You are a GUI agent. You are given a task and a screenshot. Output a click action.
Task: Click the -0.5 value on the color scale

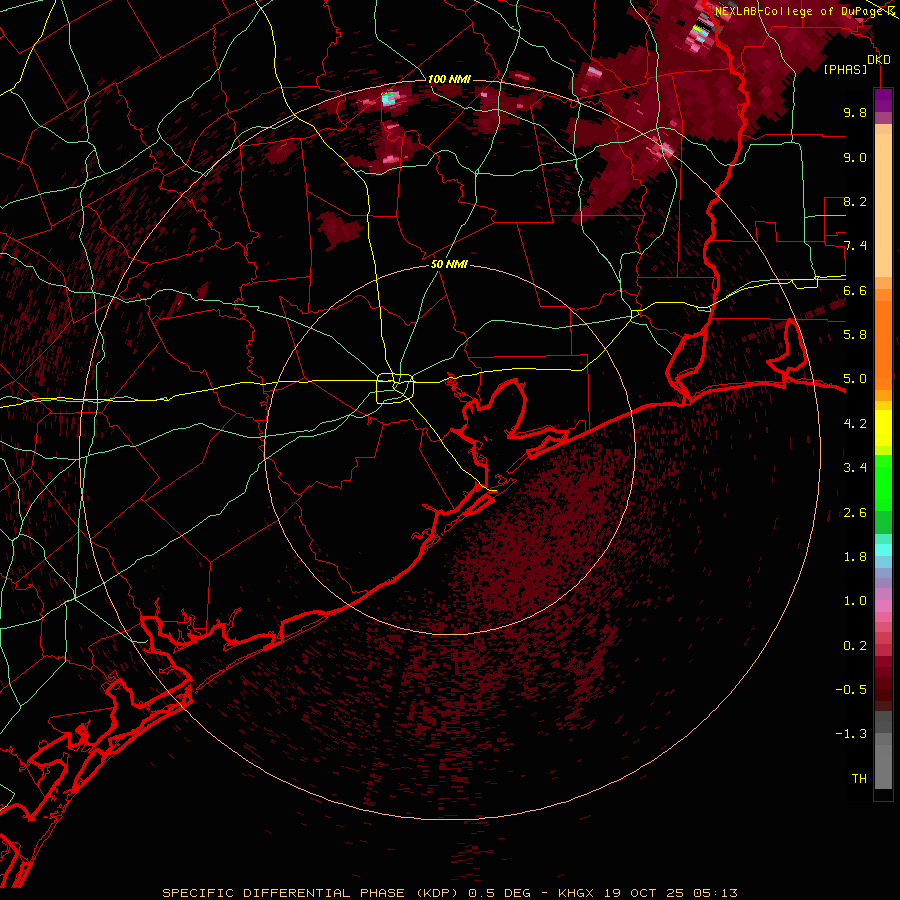tap(851, 690)
